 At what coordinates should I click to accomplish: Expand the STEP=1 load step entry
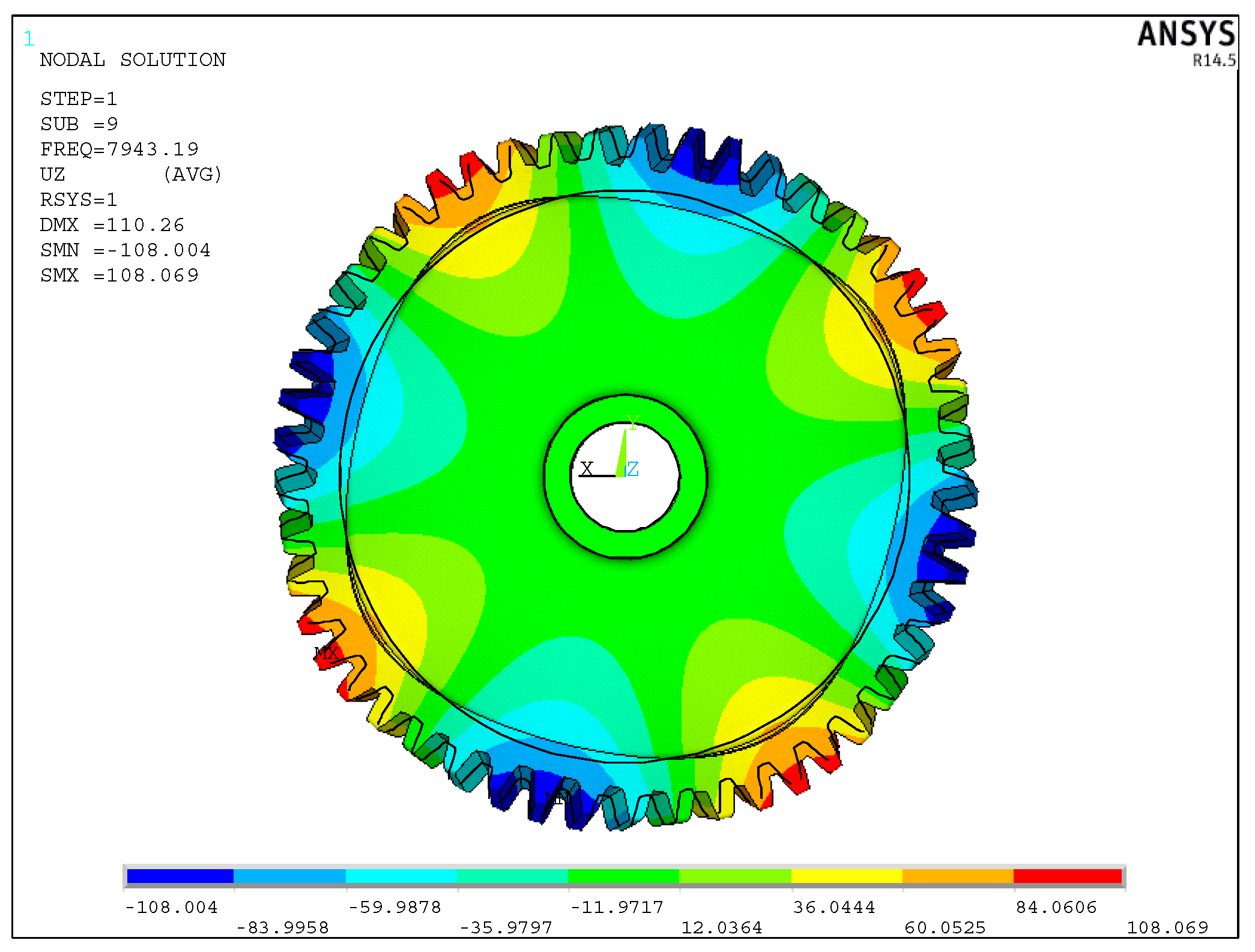pos(80,99)
